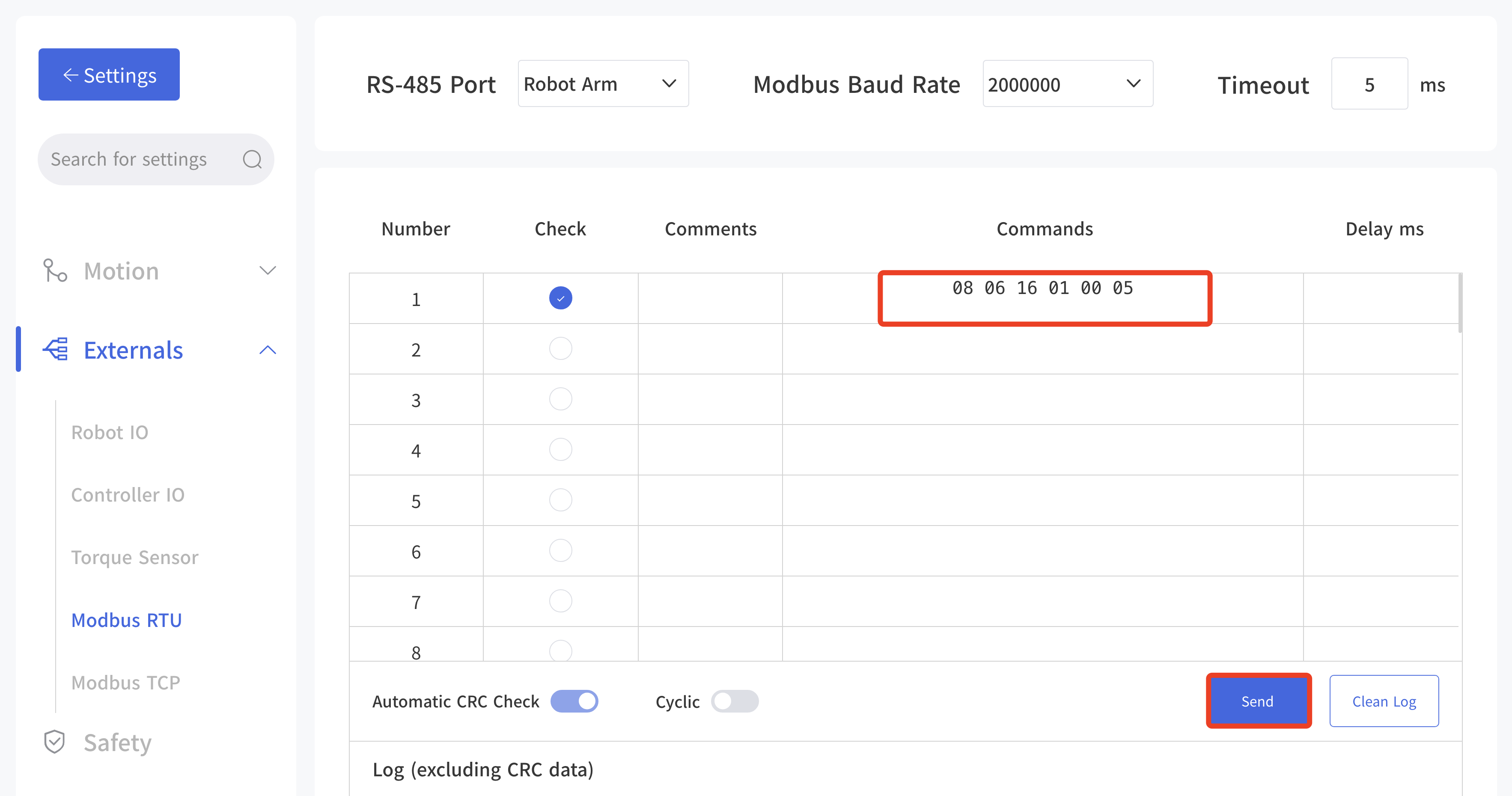Click the row 3 Commands cell
1512x796 pixels.
(x=1043, y=399)
